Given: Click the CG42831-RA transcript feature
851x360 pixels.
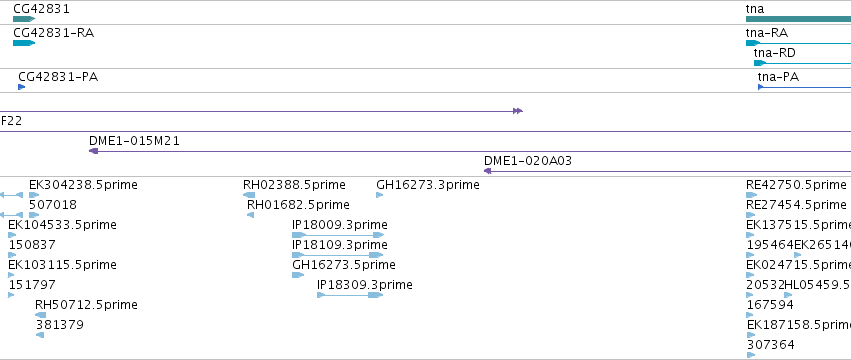Looking at the screenshot, I should point(24,43).
